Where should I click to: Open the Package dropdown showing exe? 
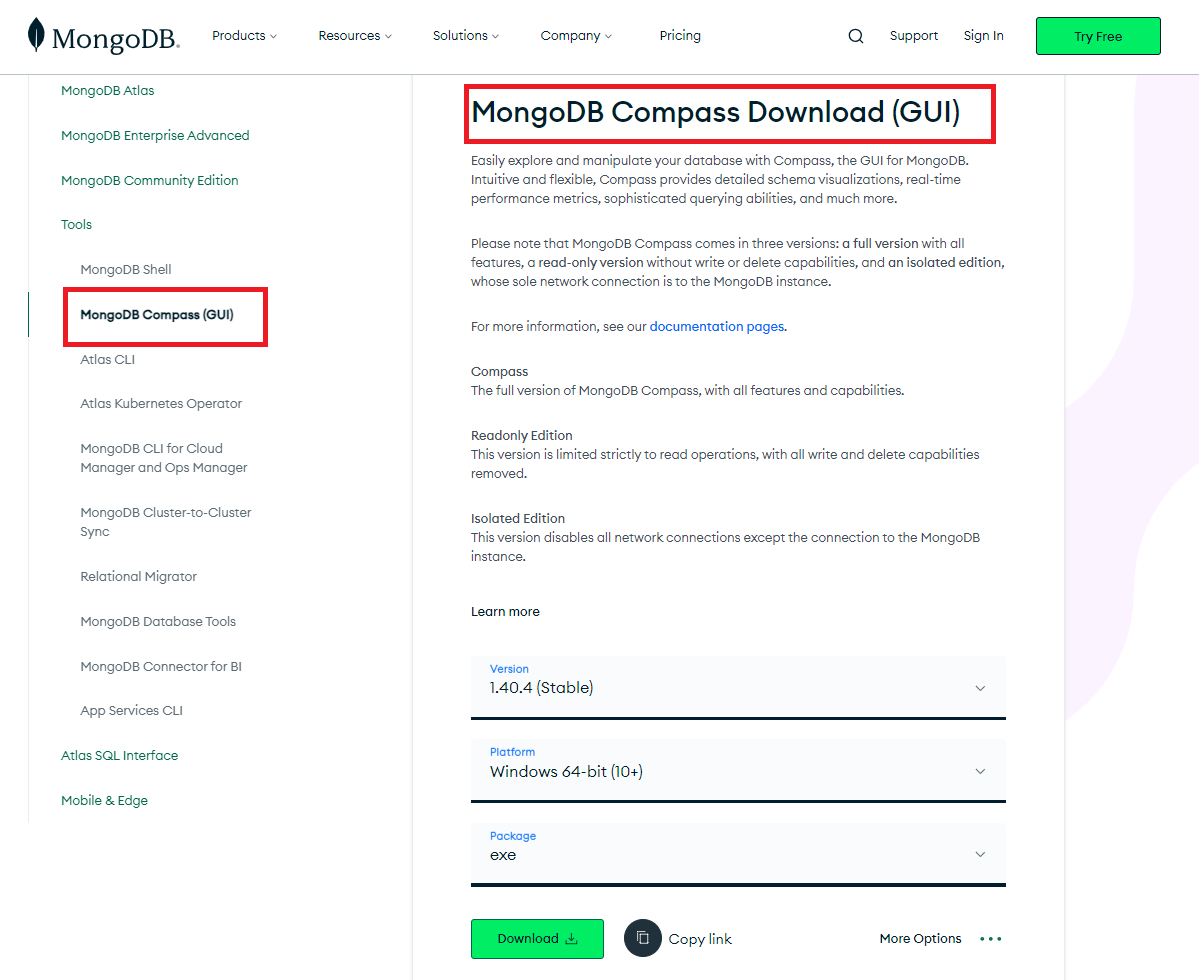click(x=738, y=854)
